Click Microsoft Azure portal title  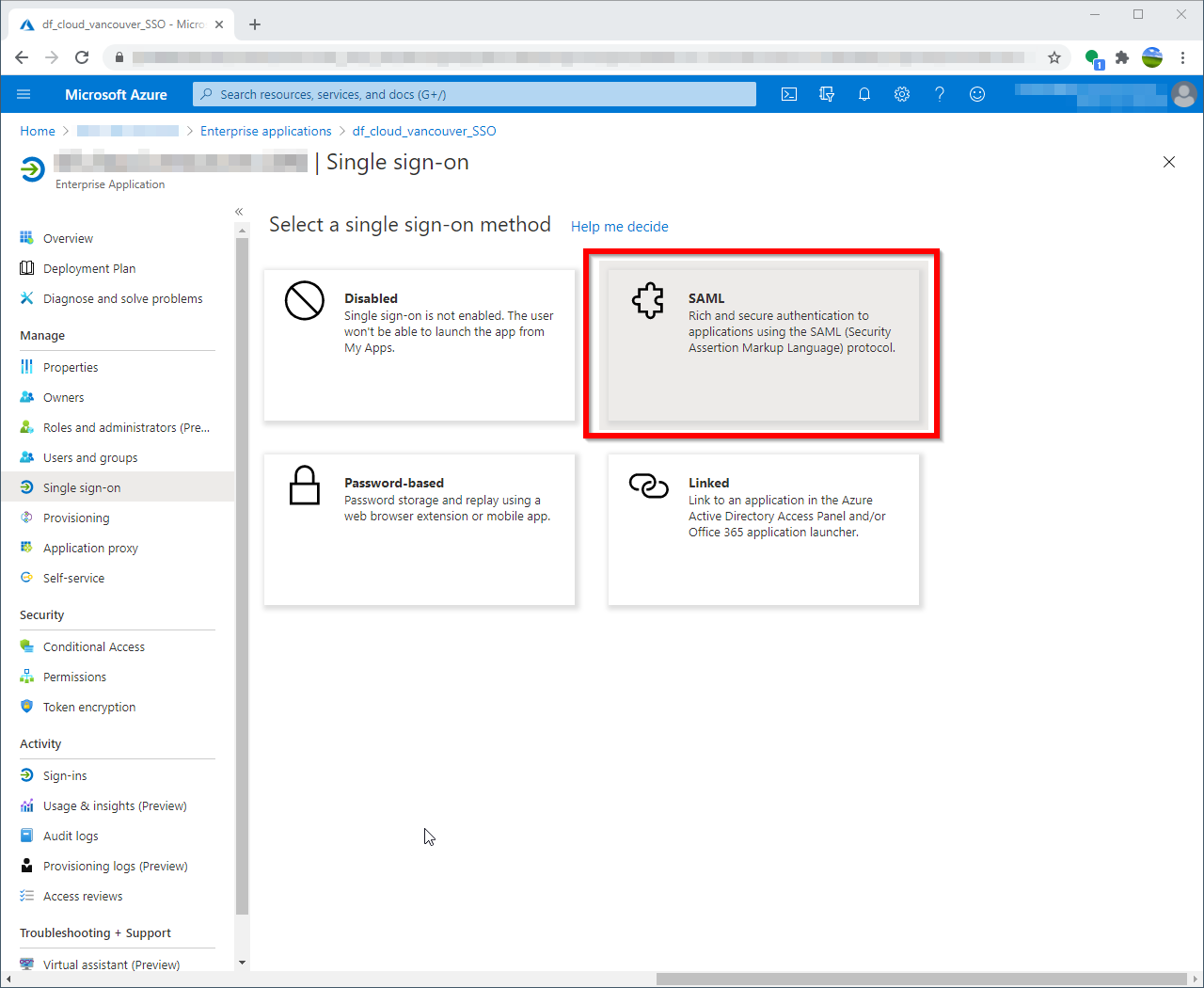(116, 94)
